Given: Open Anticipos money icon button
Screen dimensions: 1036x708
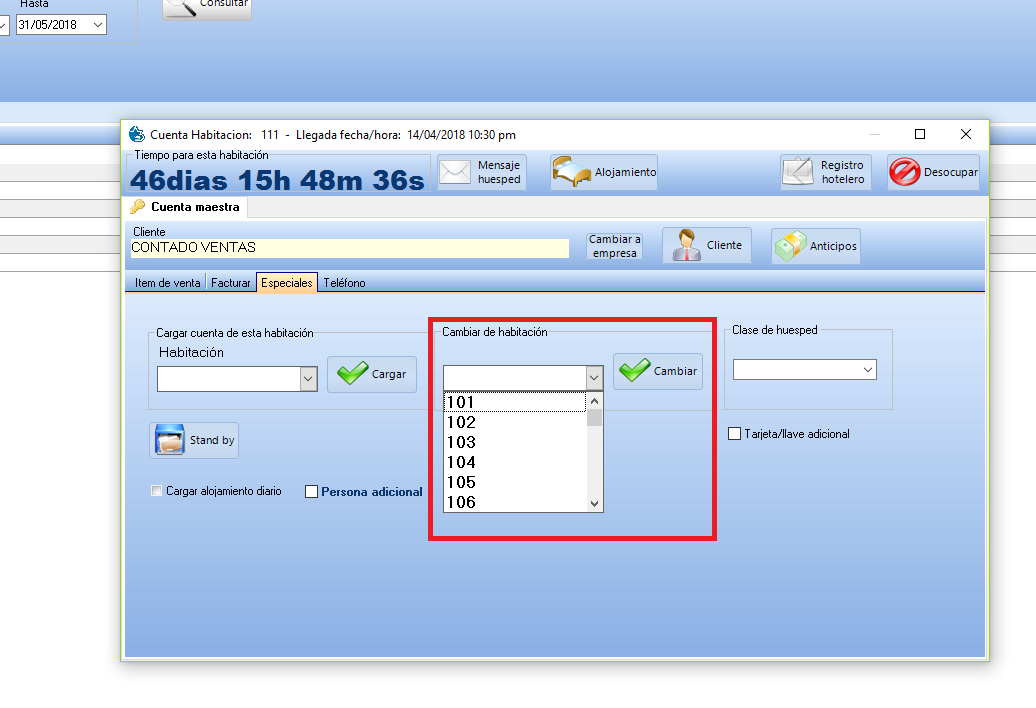Looking at the screenshot, I should 791,246.
